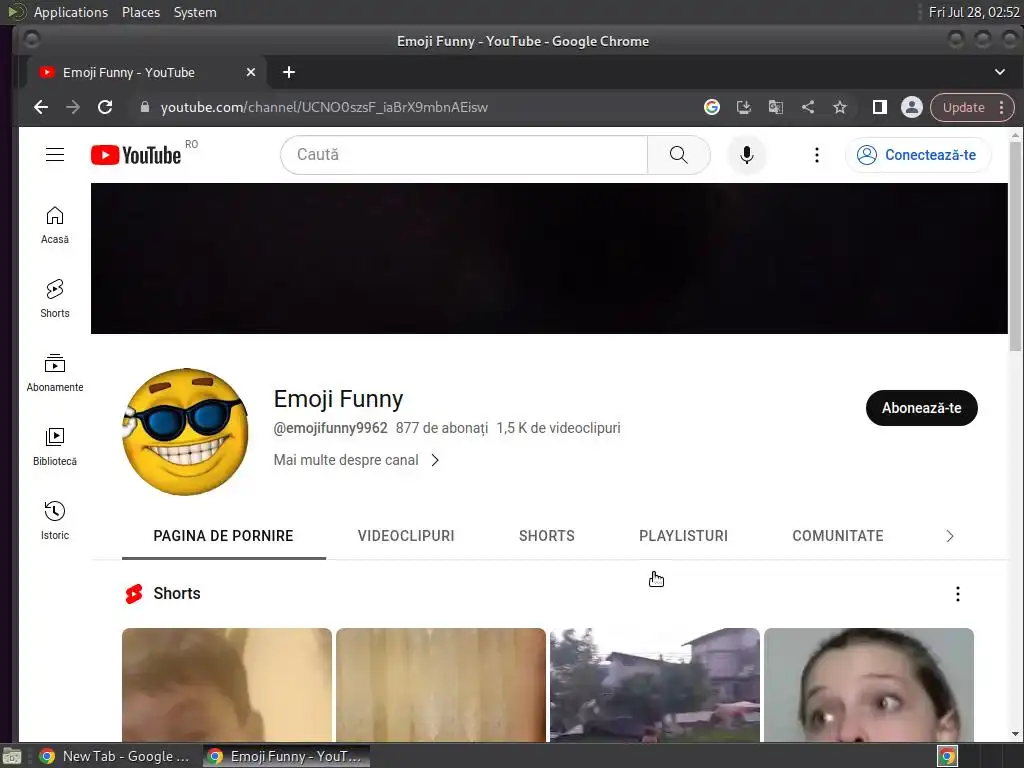Viewport: 1024px width, 768px height.
Task: Start voice search with microphone icon
Action: (x=746, y=155)
